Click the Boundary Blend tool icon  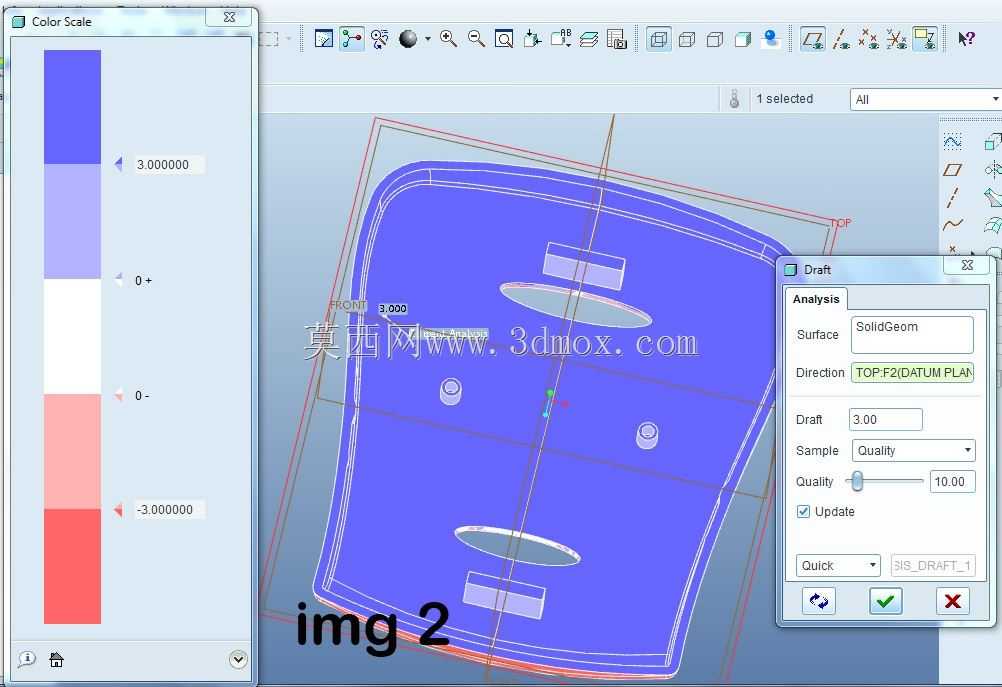pos(993,224)
